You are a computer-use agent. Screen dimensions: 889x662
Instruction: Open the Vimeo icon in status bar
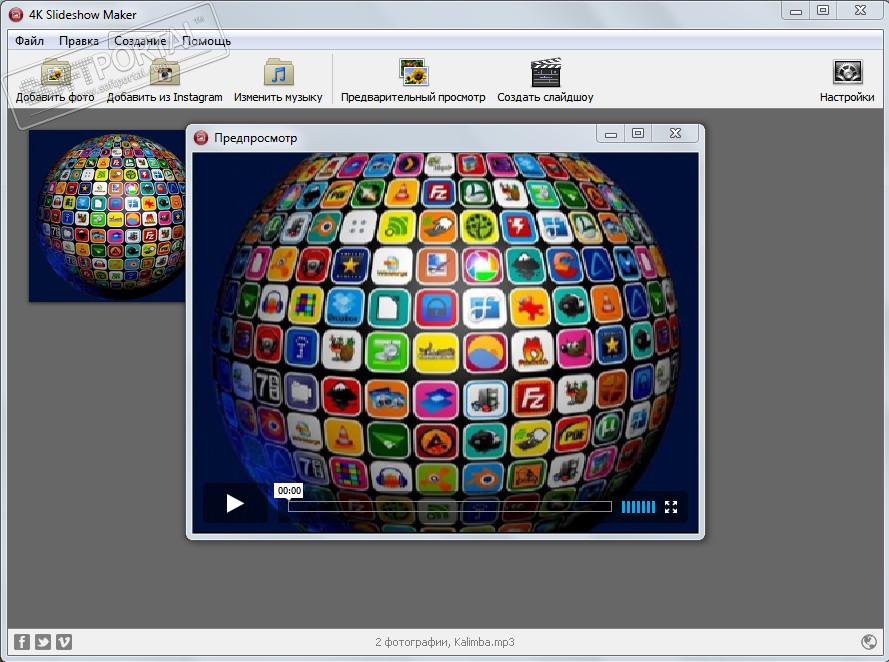coord(64,642)
